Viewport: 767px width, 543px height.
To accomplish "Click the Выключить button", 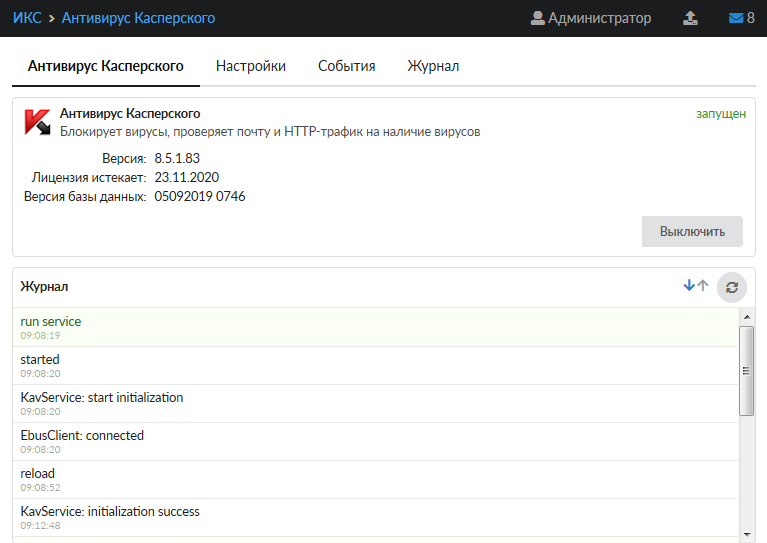I will (x=692, y=231).
